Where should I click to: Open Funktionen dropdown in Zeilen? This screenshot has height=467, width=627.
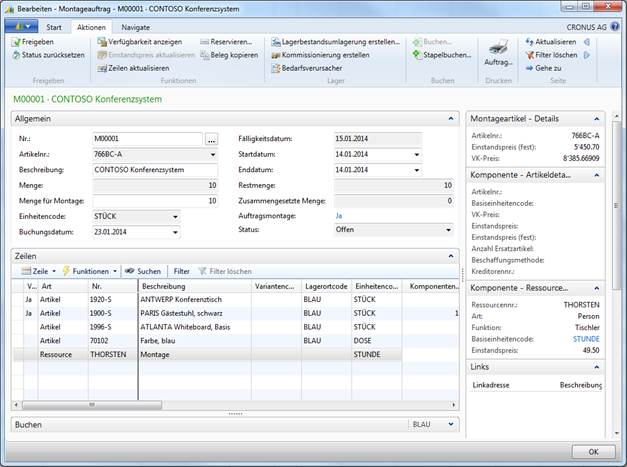click(90, 271)
